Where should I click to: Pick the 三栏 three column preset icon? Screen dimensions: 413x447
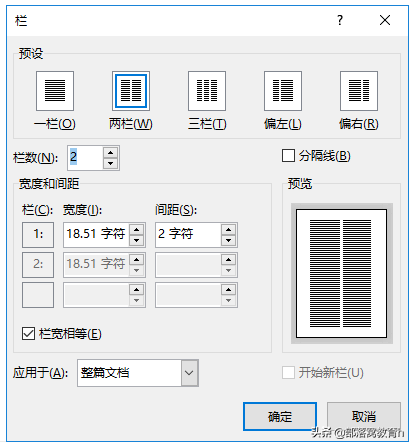(207, 91)
